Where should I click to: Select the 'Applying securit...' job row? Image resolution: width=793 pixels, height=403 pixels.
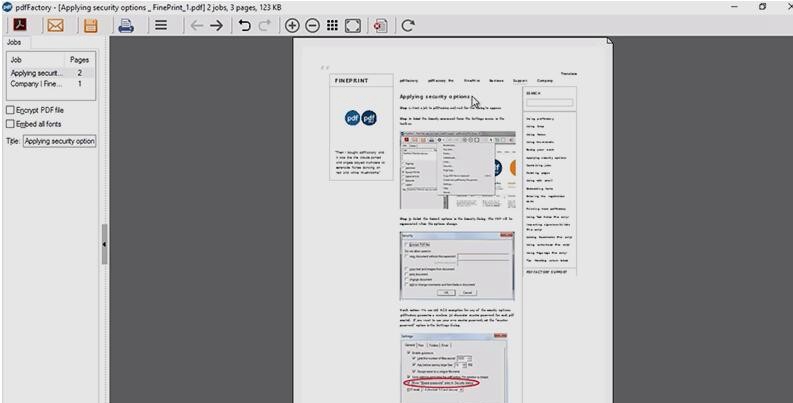point(51,73)
